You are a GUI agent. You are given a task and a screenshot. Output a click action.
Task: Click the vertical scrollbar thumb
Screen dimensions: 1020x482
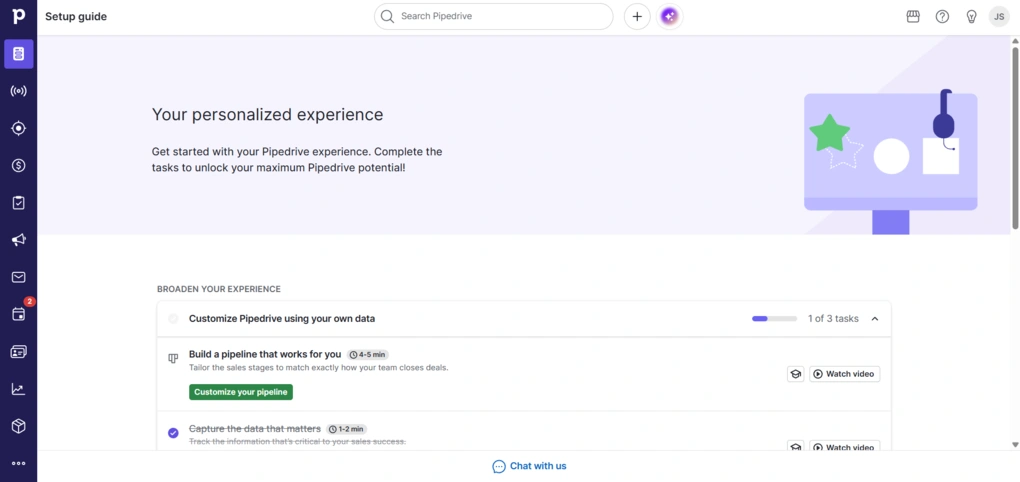click(1015, 138)
